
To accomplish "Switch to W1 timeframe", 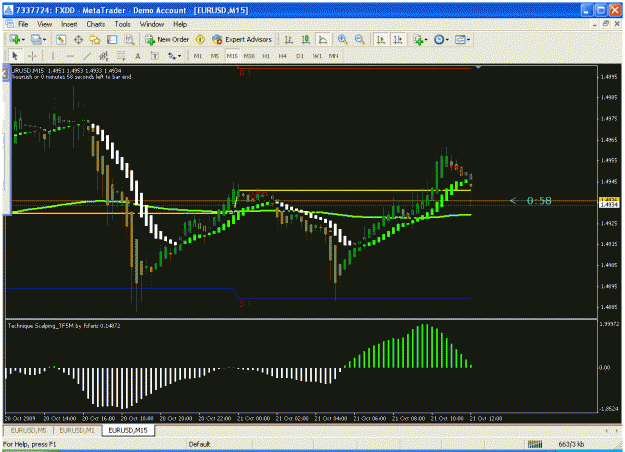I will coord(317,56).
